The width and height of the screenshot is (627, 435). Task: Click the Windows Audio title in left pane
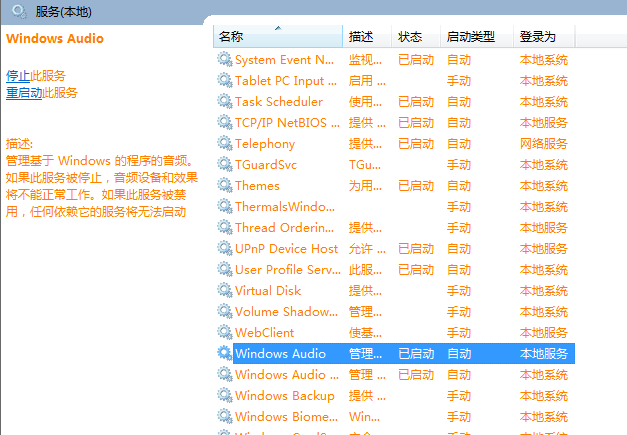(x=55, y=38)
